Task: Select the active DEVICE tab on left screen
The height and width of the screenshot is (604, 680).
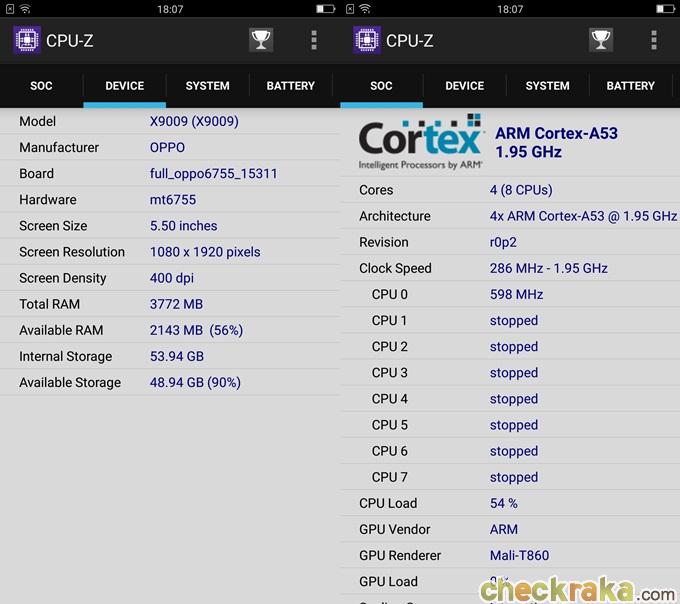Action: tap(125, 86)
